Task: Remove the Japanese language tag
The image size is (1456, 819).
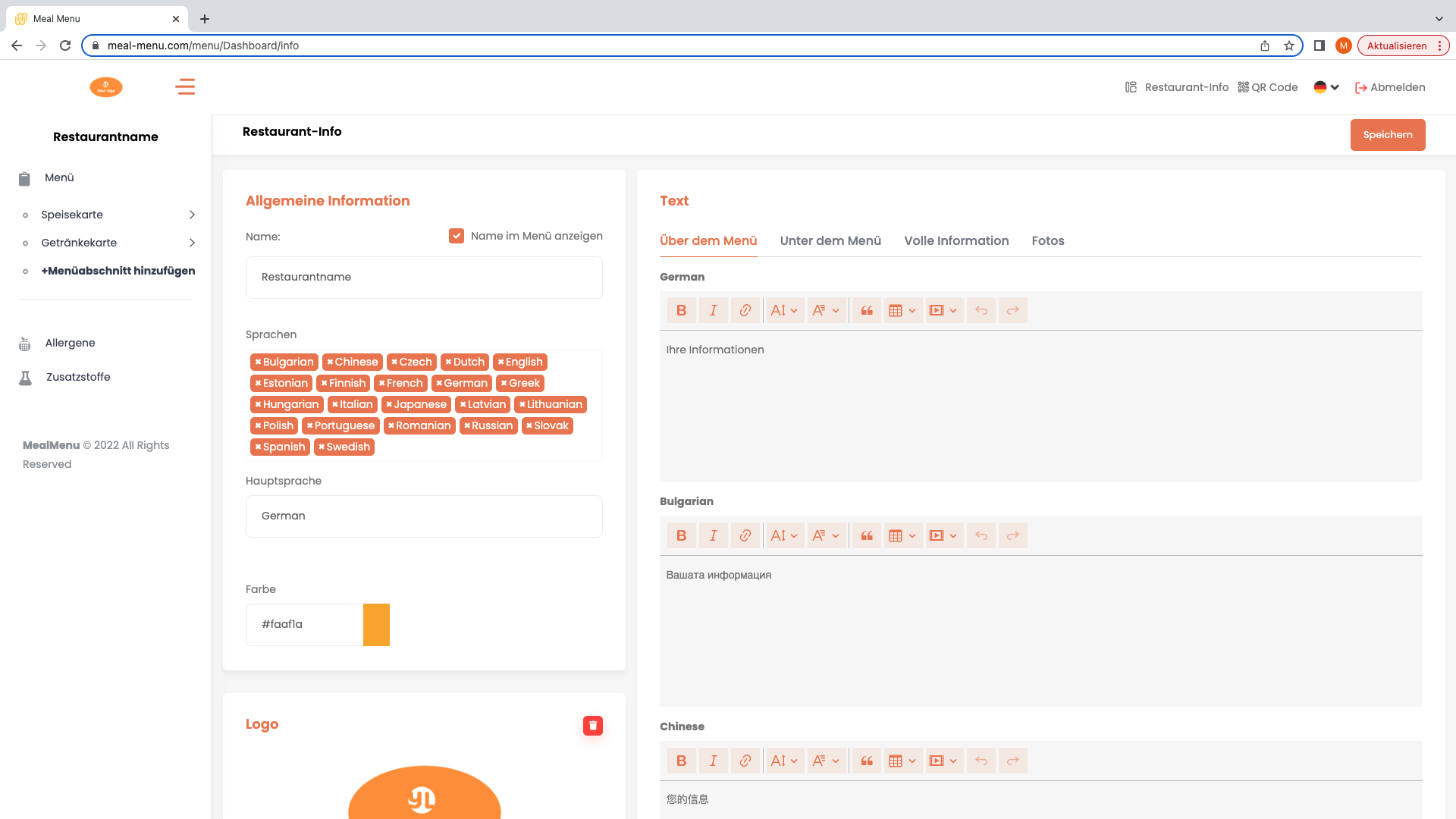Action: click(389, 404)
